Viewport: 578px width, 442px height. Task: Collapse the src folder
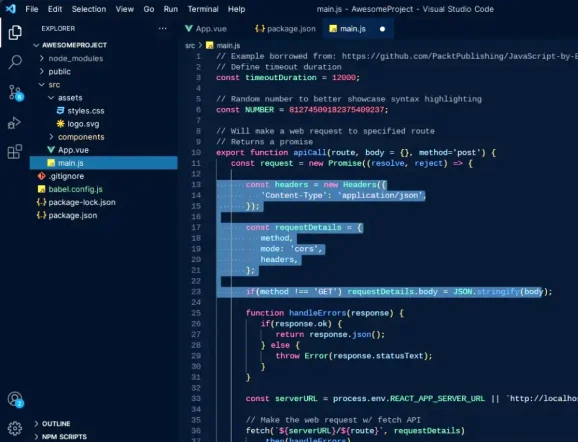[x=42, y=84]
